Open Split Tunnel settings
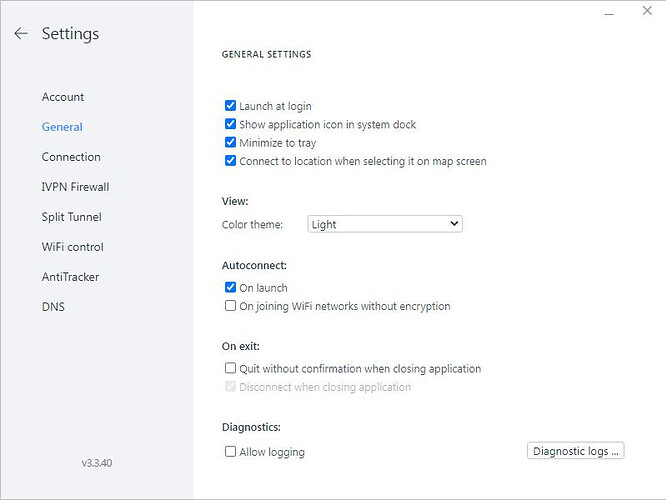Image resolution: width=666 pixels, height=500 pixels. pyautogui.click(x=72, y=217)
